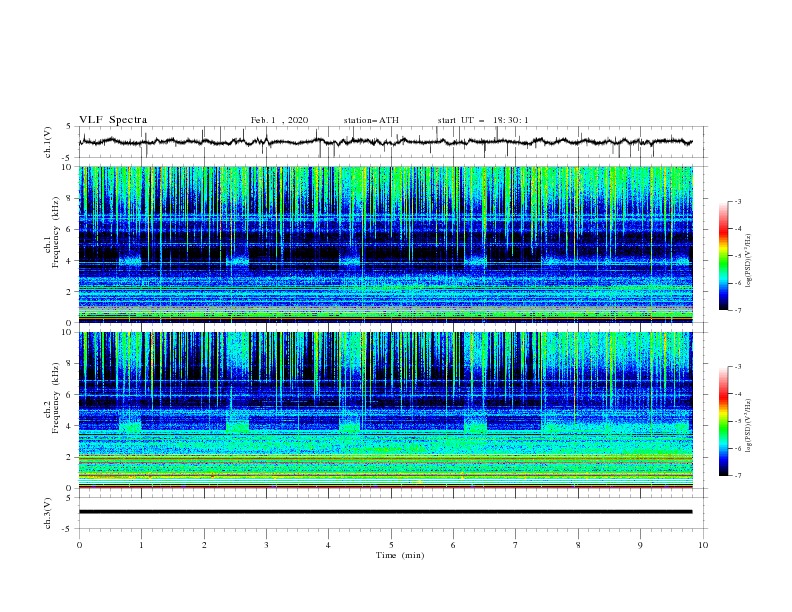Click the "ch.3(V)" axis label
This screenshot has width=792, height=612.
pos(48,513)
